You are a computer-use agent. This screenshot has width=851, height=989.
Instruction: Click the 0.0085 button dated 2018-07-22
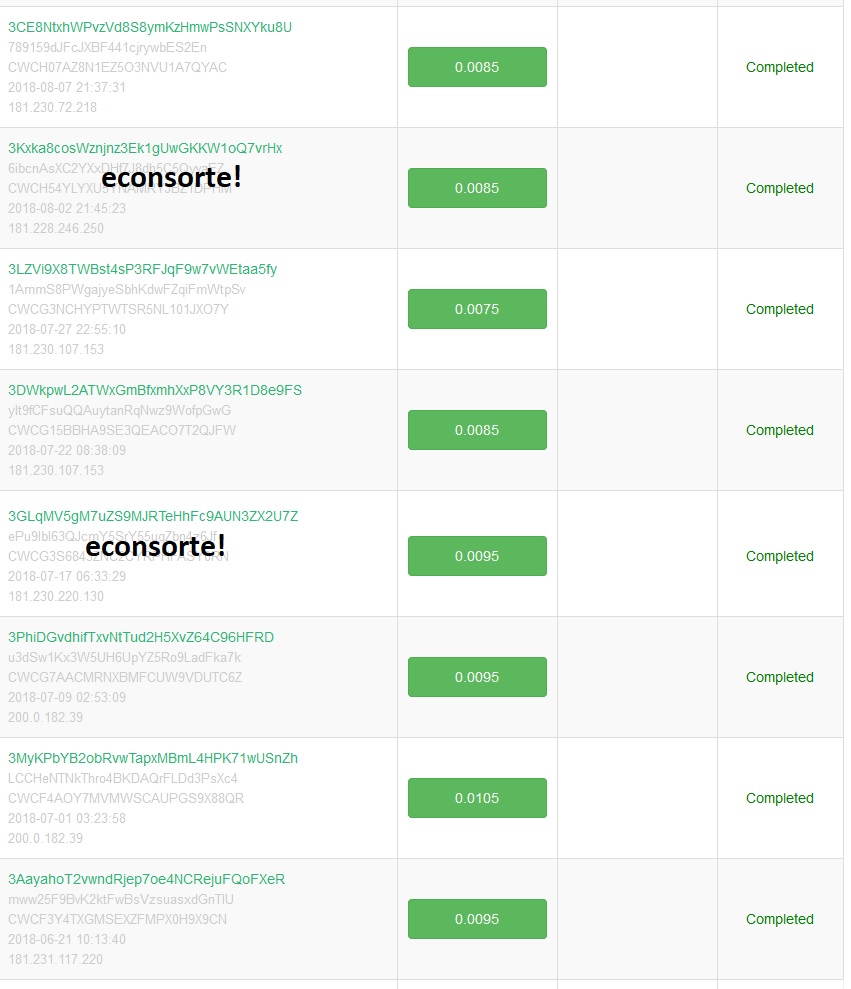click(477, 430)
